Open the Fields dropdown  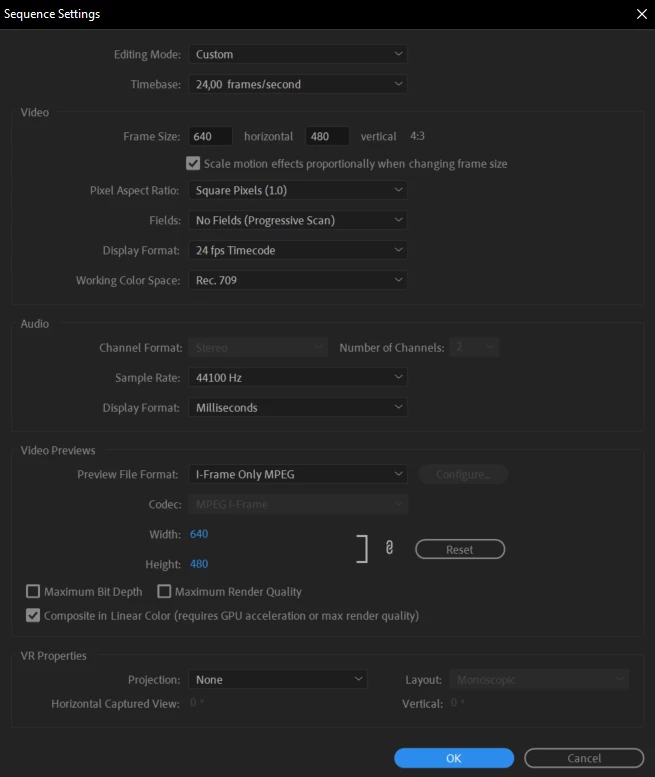298,220
